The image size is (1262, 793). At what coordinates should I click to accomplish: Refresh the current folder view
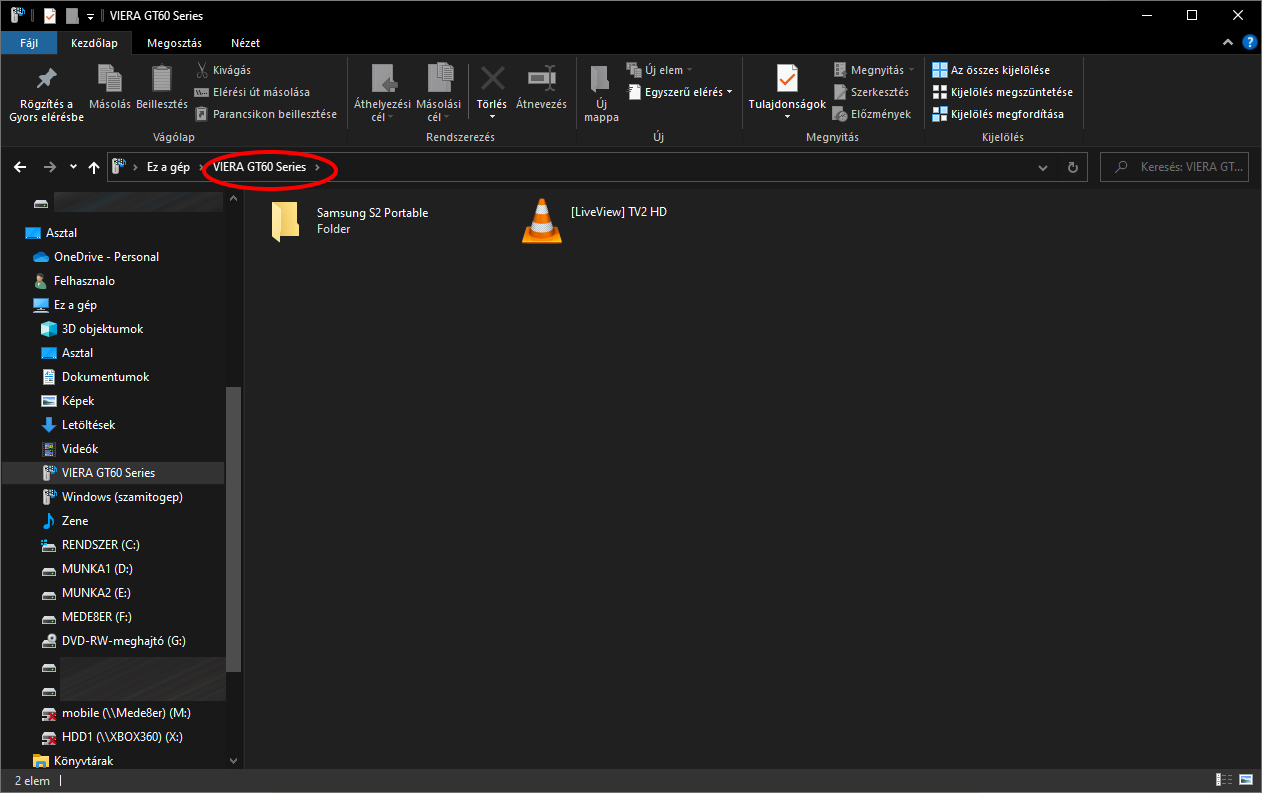[1073, 167]
